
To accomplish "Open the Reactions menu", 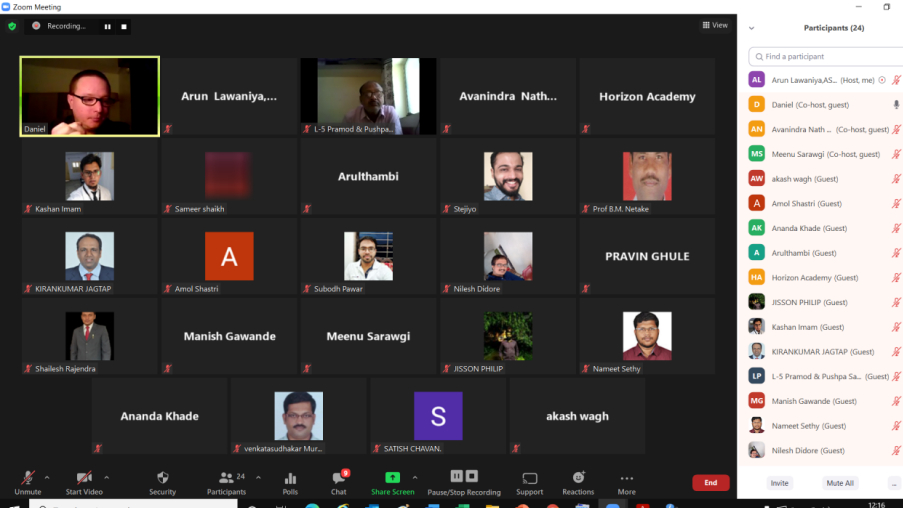I will tap(578, 481).
